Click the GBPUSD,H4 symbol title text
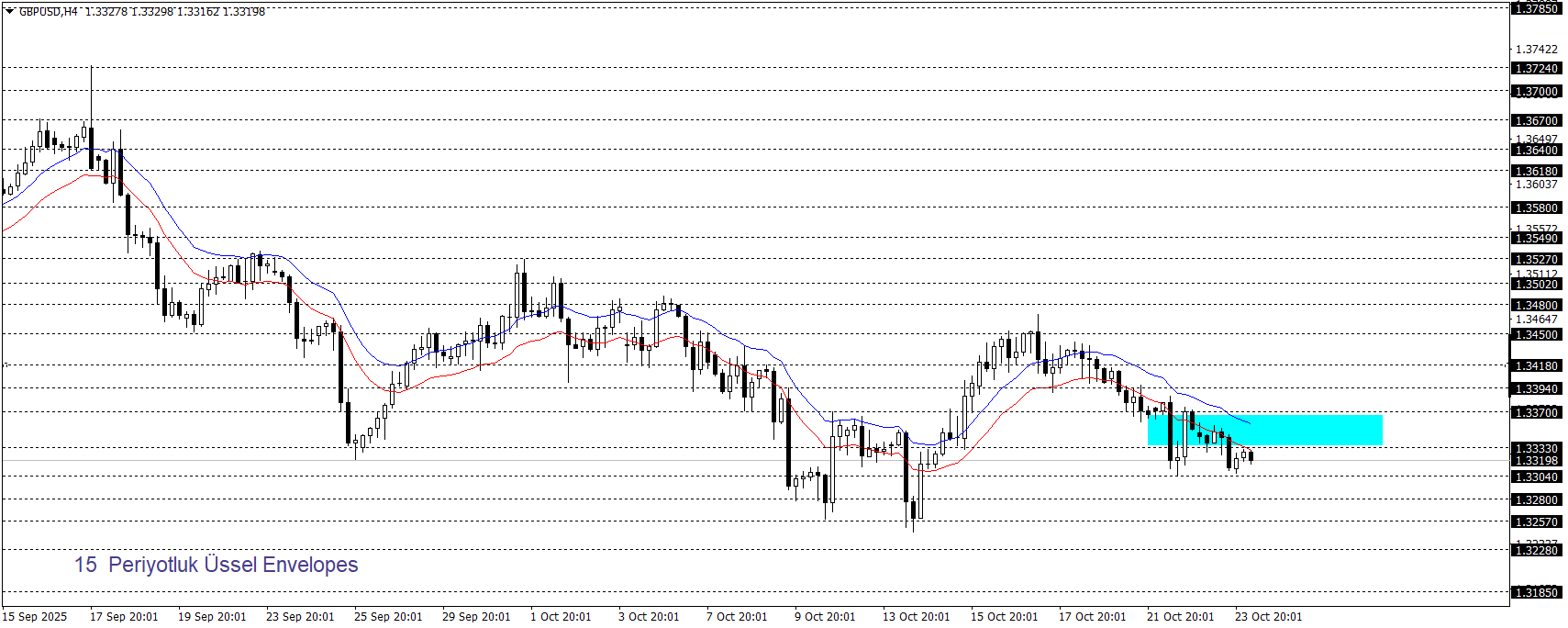The width and height of the screenshot is (1568, 628). [x=48, y=12]
